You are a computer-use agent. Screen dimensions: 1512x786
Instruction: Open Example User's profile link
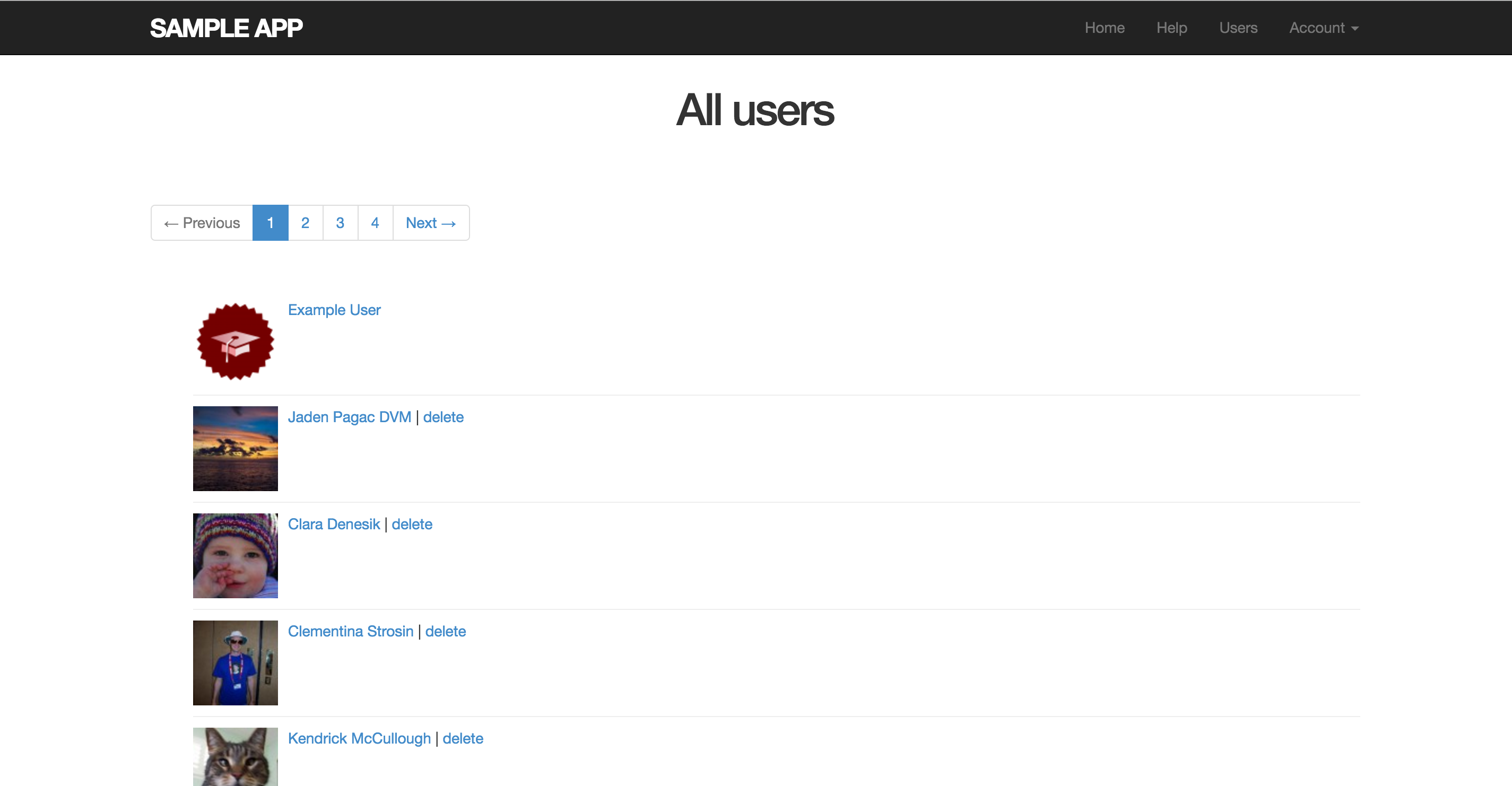334,310
